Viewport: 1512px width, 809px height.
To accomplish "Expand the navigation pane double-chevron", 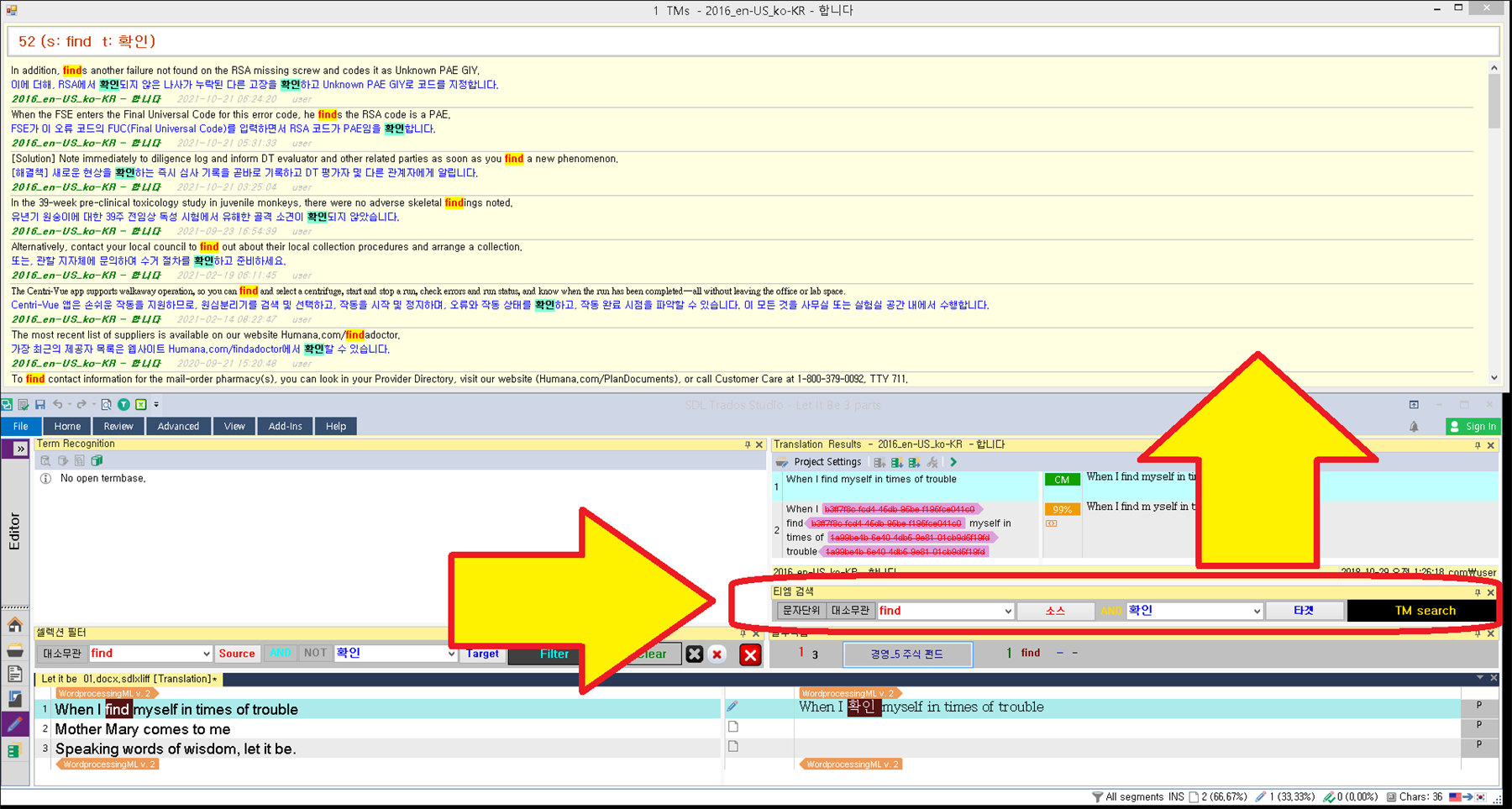I will (x=20, y=449).
